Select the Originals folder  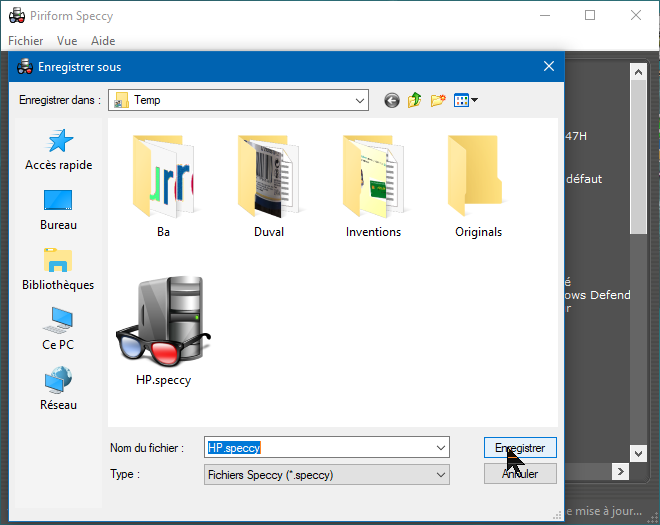coord(479,186)
